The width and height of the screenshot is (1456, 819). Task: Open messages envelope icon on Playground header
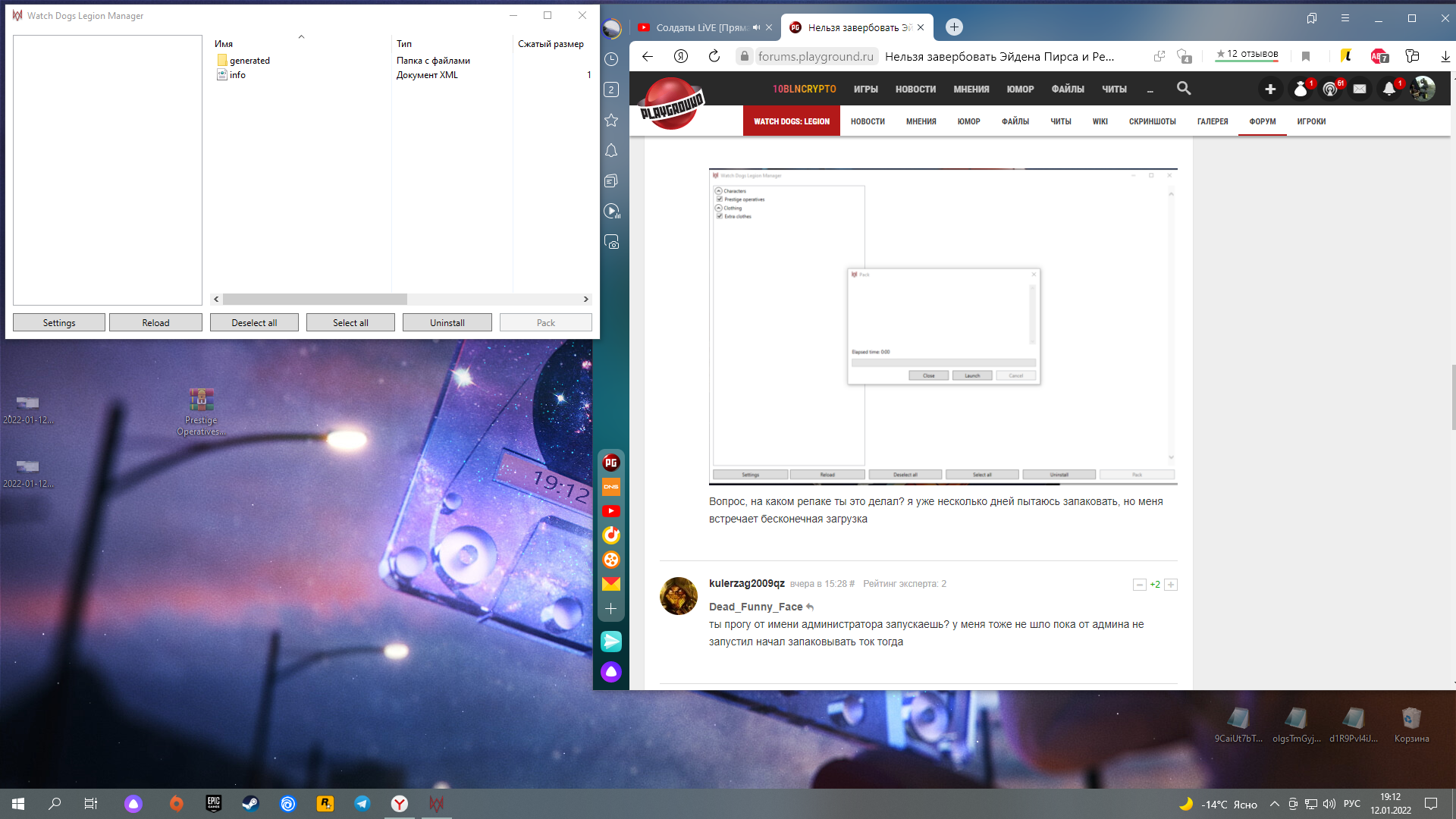1360,89
